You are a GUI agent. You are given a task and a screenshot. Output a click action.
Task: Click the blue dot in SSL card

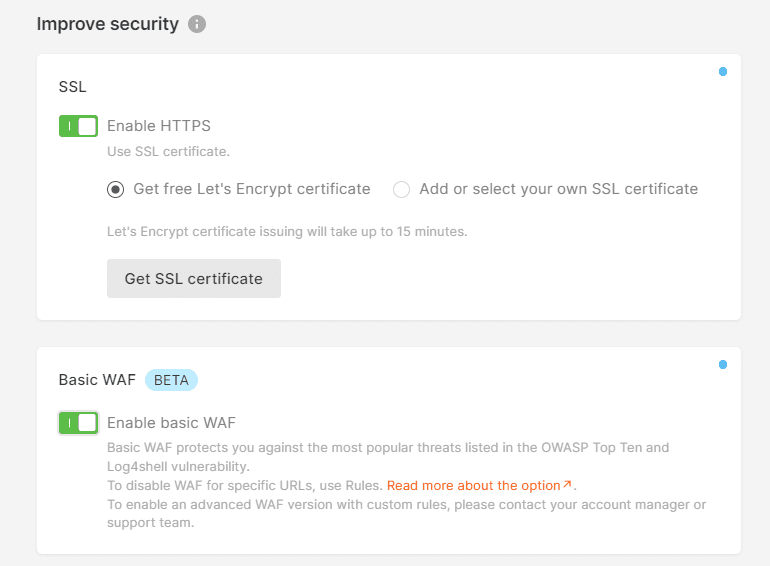pyautogui.click(x=723, y=72)
